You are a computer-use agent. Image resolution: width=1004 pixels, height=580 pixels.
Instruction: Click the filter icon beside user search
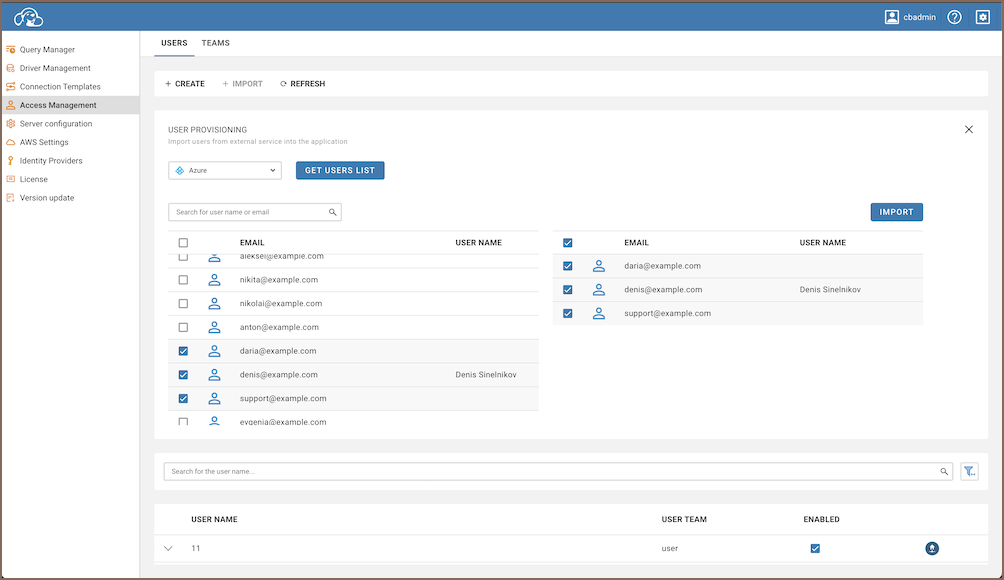pos(969,471)
